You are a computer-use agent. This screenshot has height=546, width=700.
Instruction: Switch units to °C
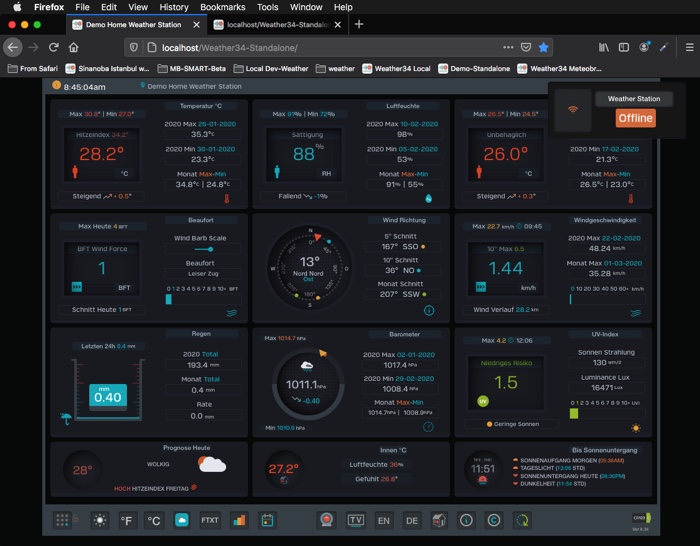point(154,521)
